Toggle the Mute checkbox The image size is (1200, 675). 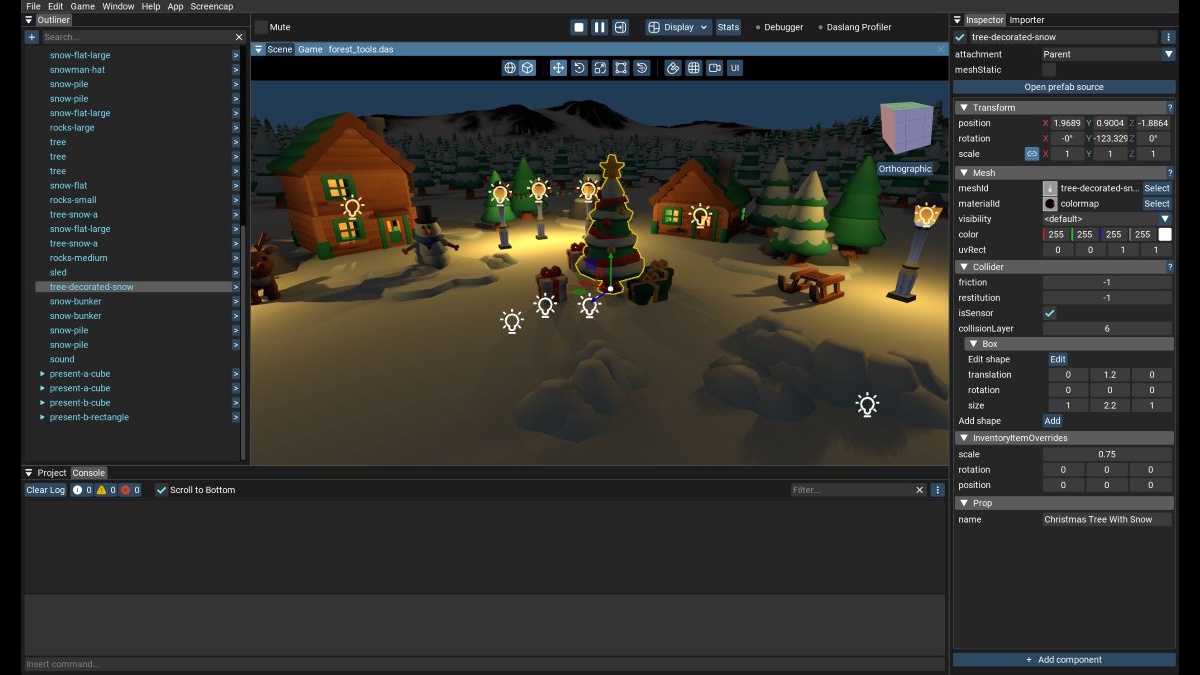click(x=261, y=27)
